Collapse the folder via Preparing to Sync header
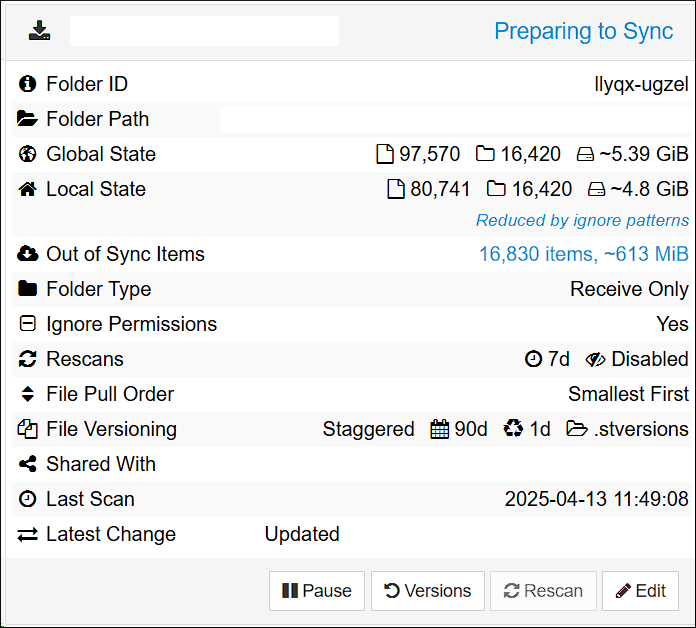The width and height of the screenshot is (696, 628). 583,31
